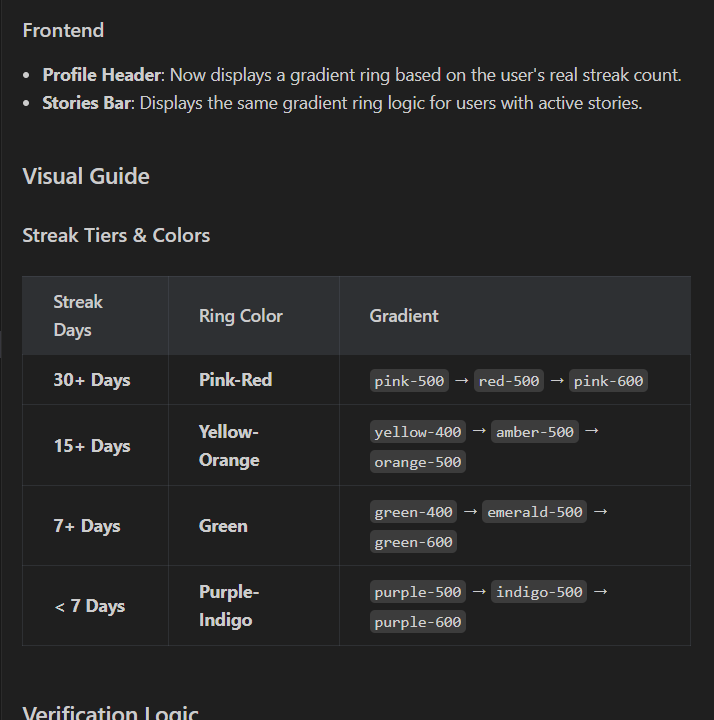Click the Ring Color column header
The image size is (714, 720).
tap(240, 315)
